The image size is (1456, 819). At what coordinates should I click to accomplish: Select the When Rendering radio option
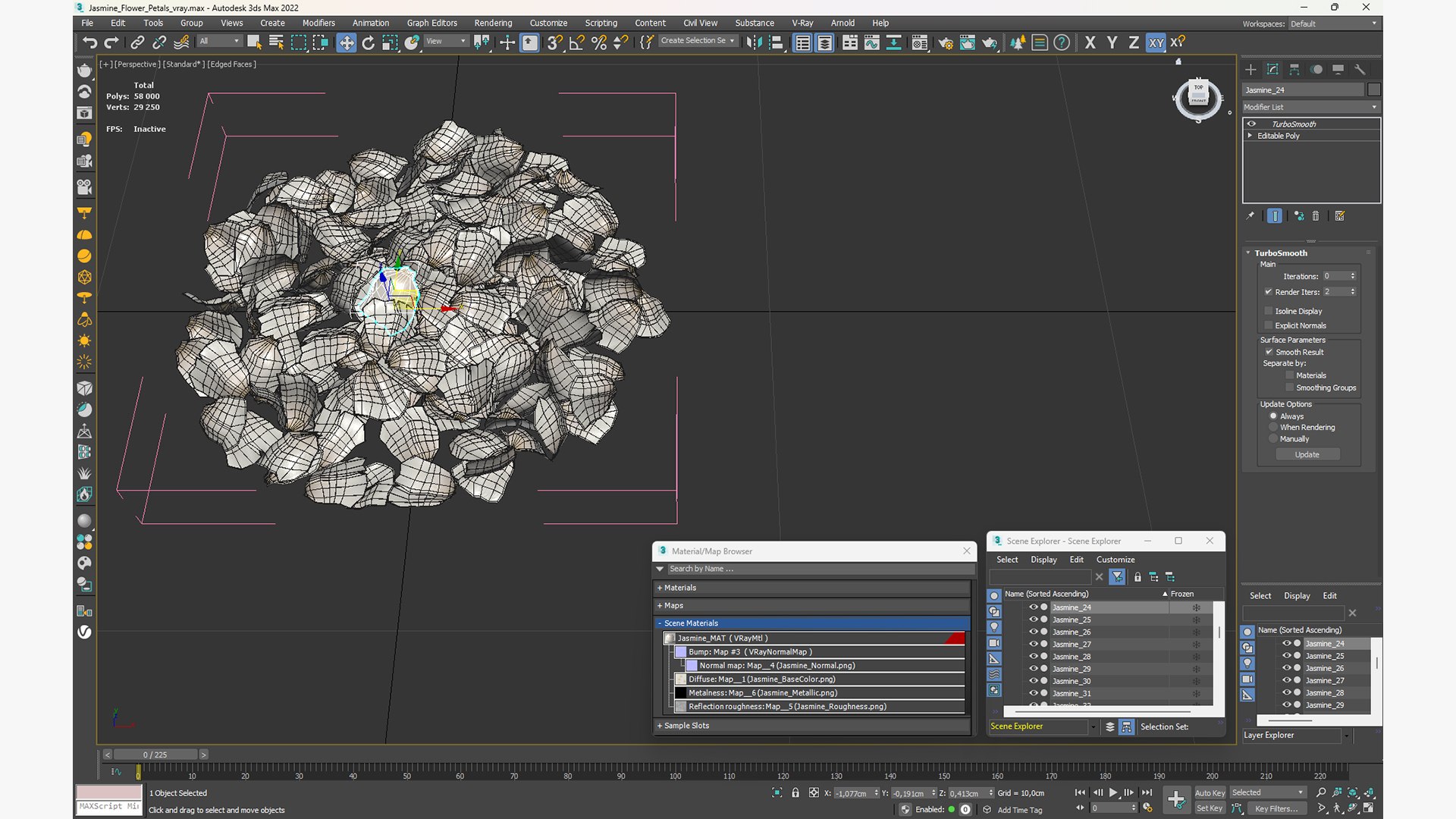click(1273, 427)
